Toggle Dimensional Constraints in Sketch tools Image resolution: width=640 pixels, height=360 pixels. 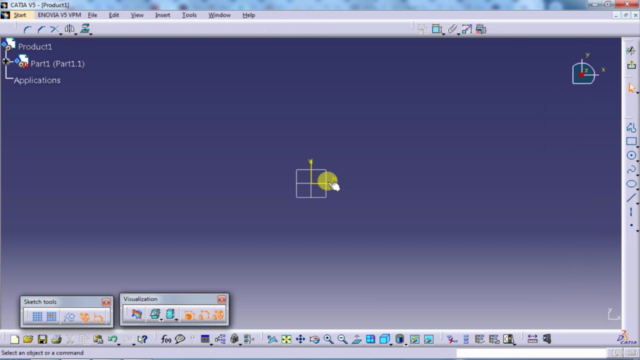[x=99, y=317]
